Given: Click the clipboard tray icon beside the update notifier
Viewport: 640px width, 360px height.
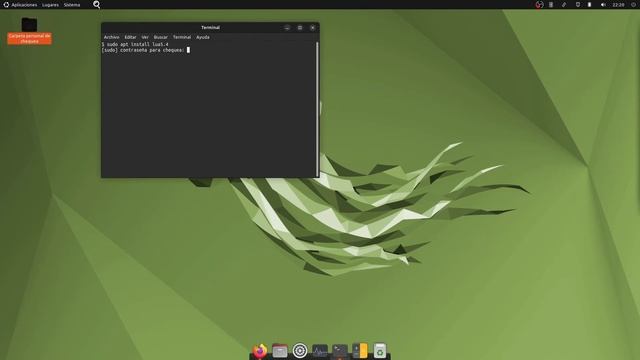Looking at the screenshot, I should 551,5.
